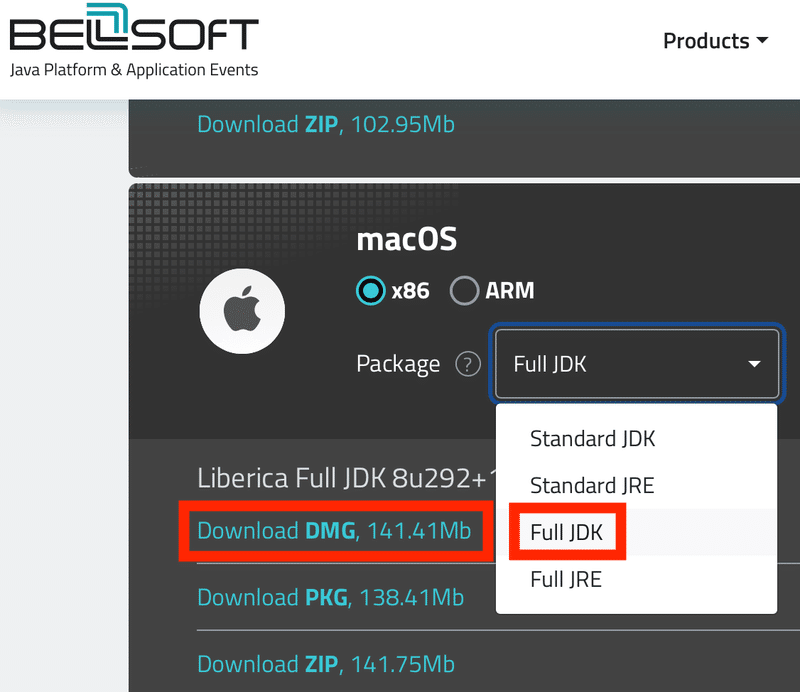This screenshot has width=800, height=692.
Task: Click the Liberica Full JDK 8u292 title
Action: (342, 478)
